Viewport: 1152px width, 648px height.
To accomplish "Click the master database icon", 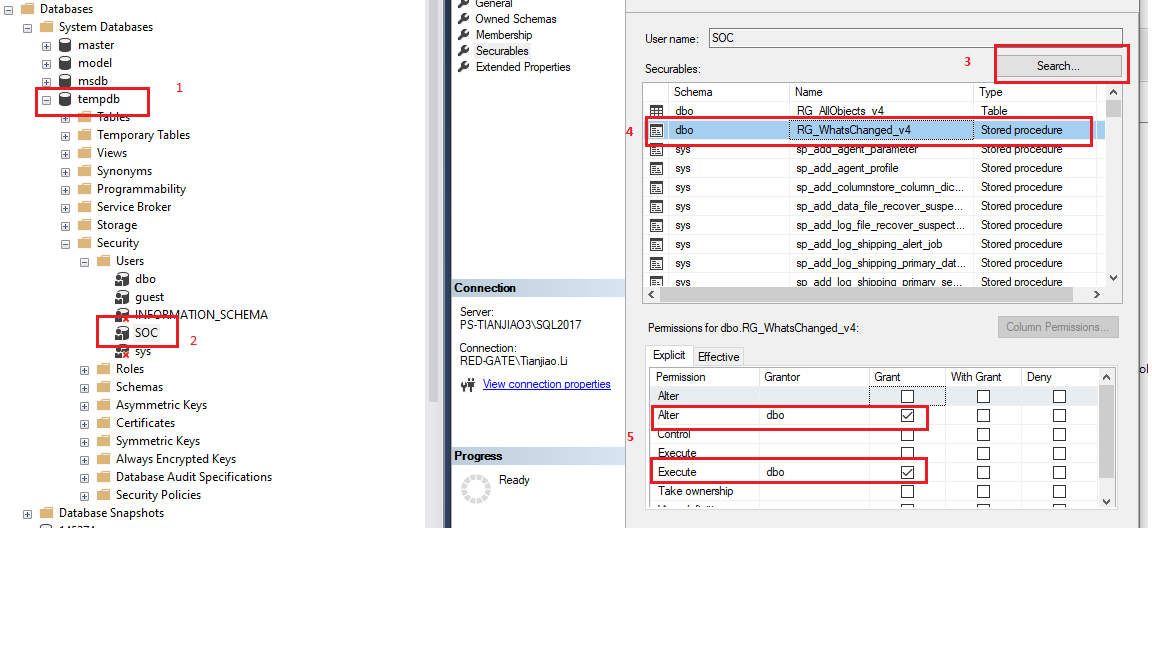I will coord(65,45).
